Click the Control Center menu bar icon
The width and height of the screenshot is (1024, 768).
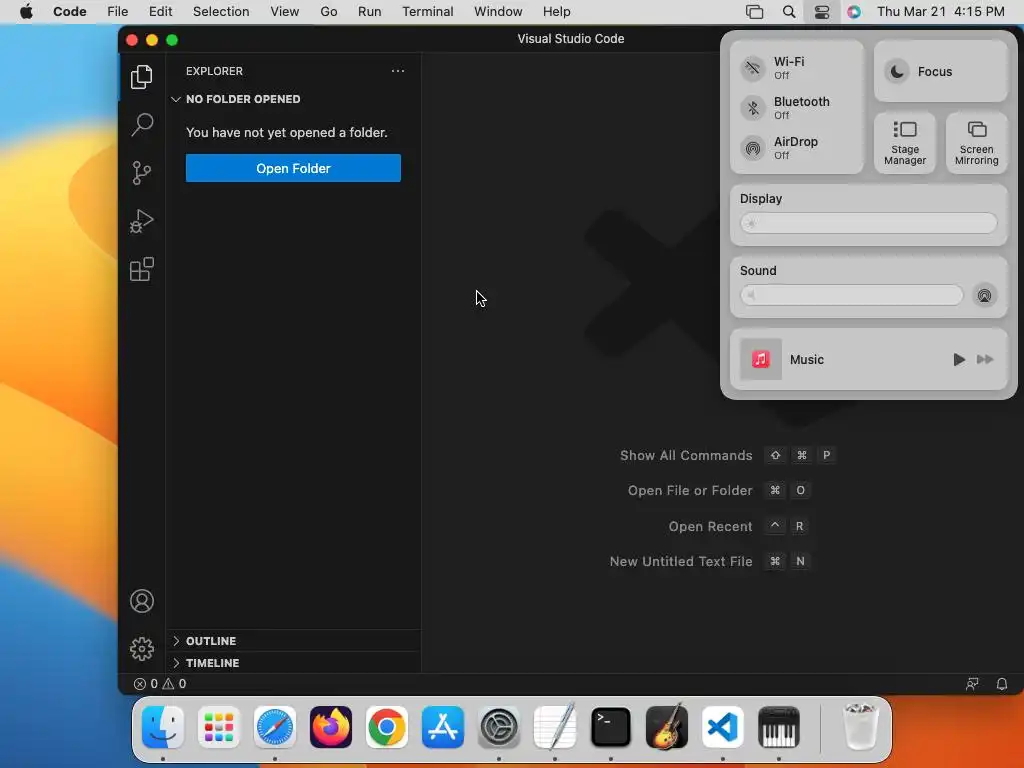tap(822, 12)
